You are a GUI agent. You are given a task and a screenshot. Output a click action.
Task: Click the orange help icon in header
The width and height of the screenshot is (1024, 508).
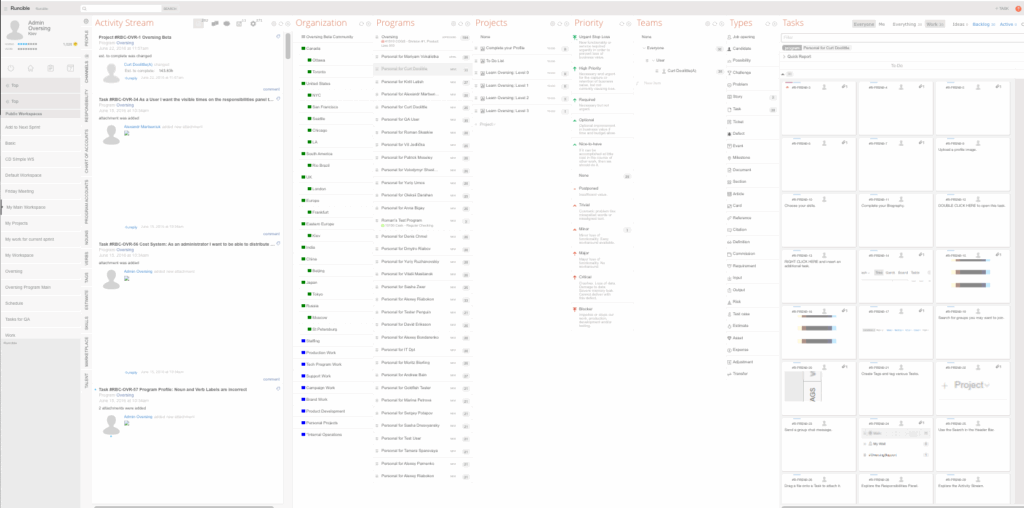pos(1018,8)
